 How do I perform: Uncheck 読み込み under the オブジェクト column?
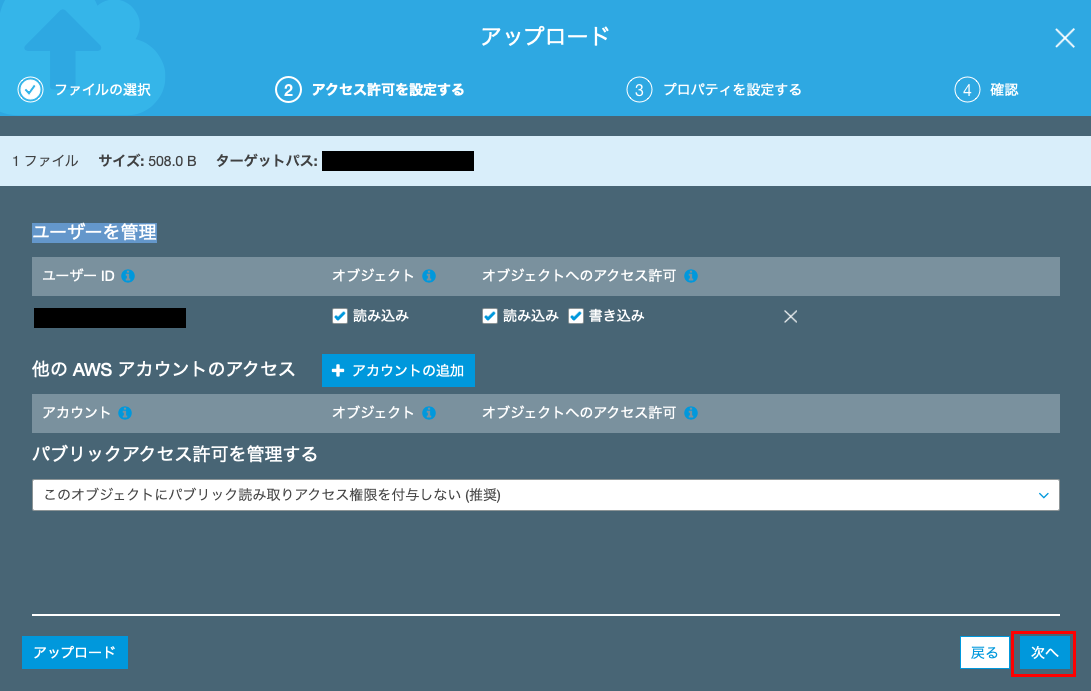[340, 316]
